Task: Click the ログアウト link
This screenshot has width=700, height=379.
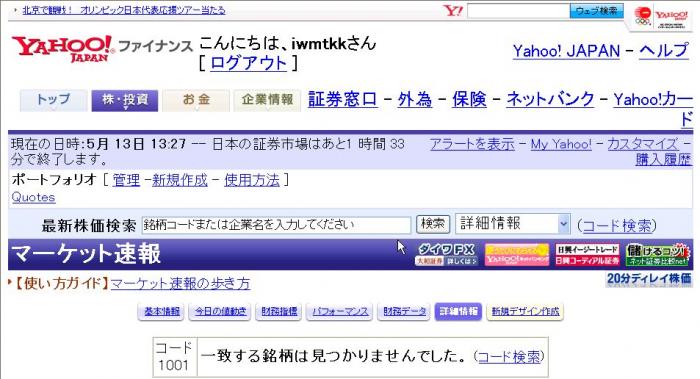Action: (x=248, y=63)
